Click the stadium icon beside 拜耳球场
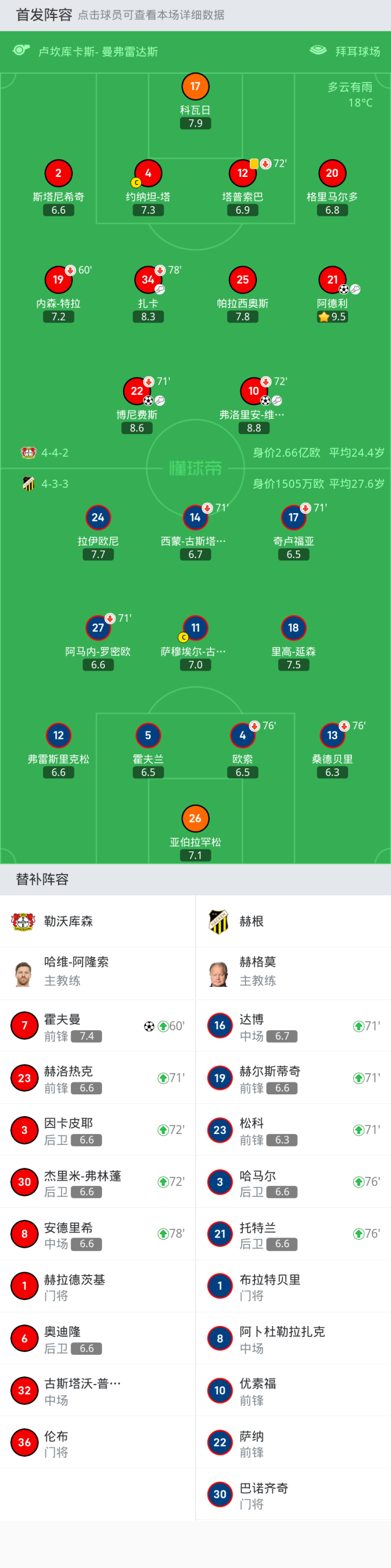 click(x=318, y=50)
